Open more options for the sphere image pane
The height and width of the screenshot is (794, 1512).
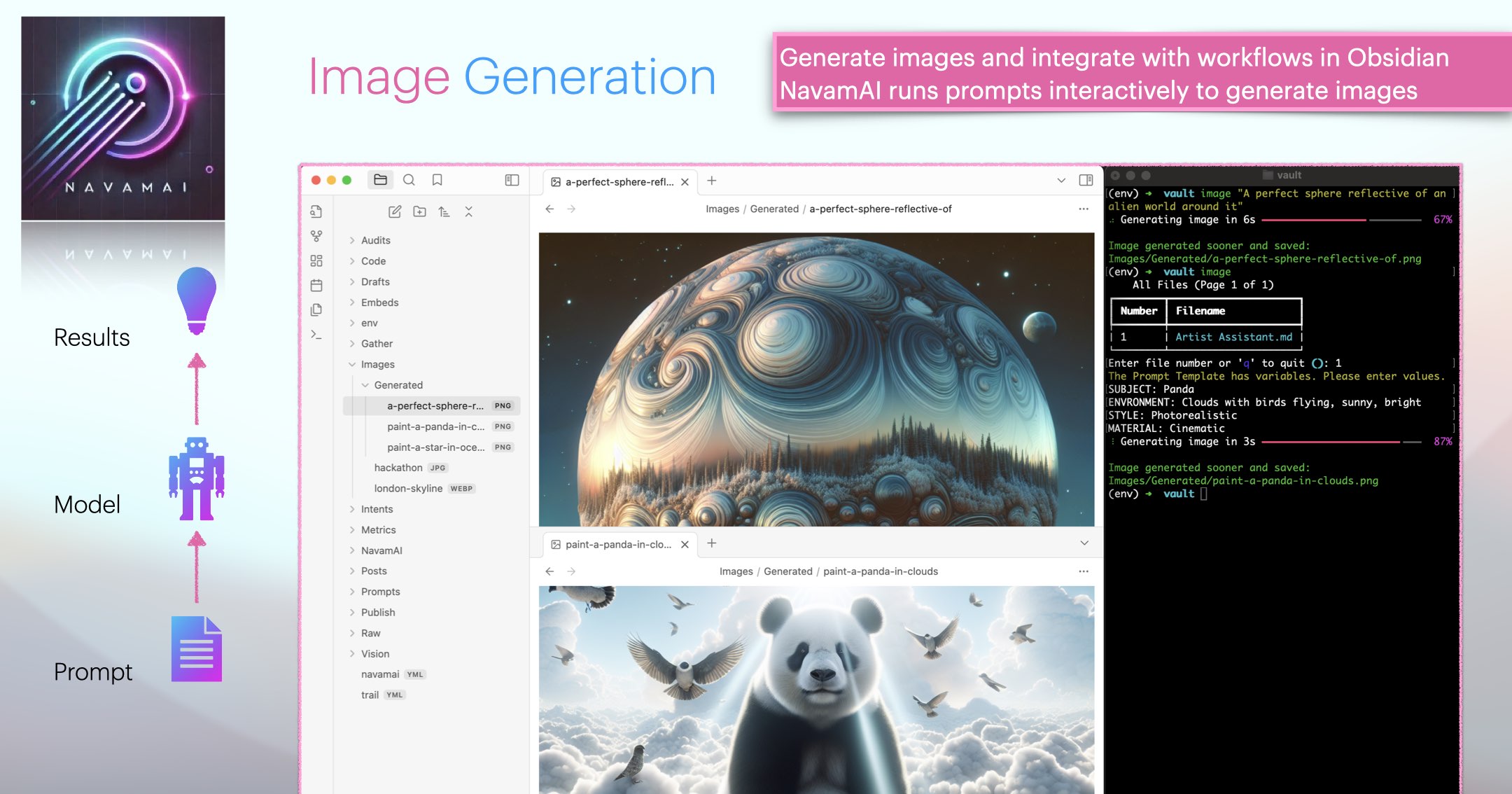click(1084, 209)
